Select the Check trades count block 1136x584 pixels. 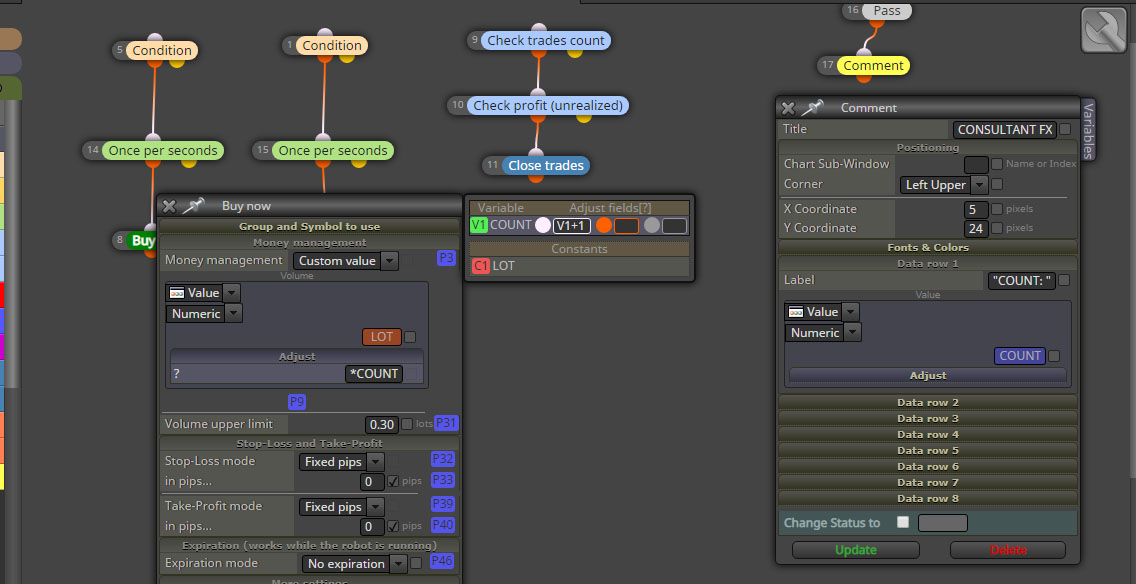click(x=546, y=41)
